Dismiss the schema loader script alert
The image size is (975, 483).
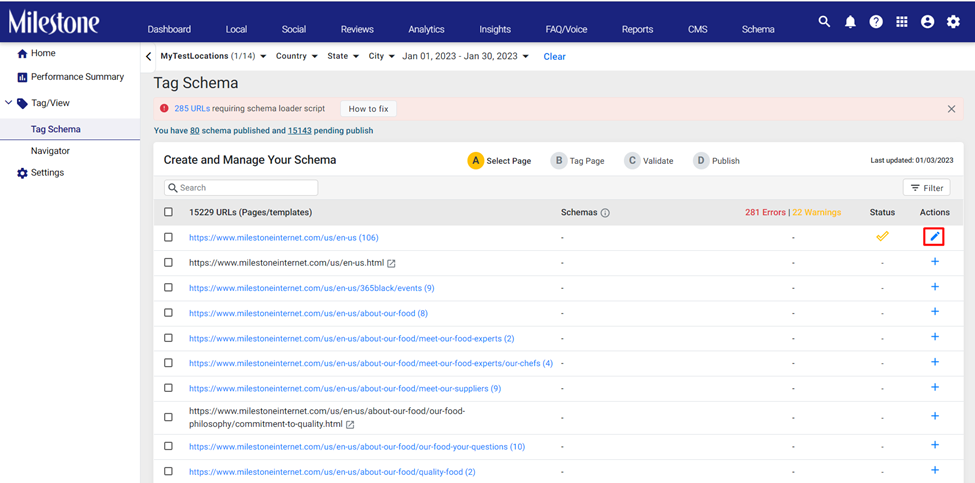(x=951, y=109)
